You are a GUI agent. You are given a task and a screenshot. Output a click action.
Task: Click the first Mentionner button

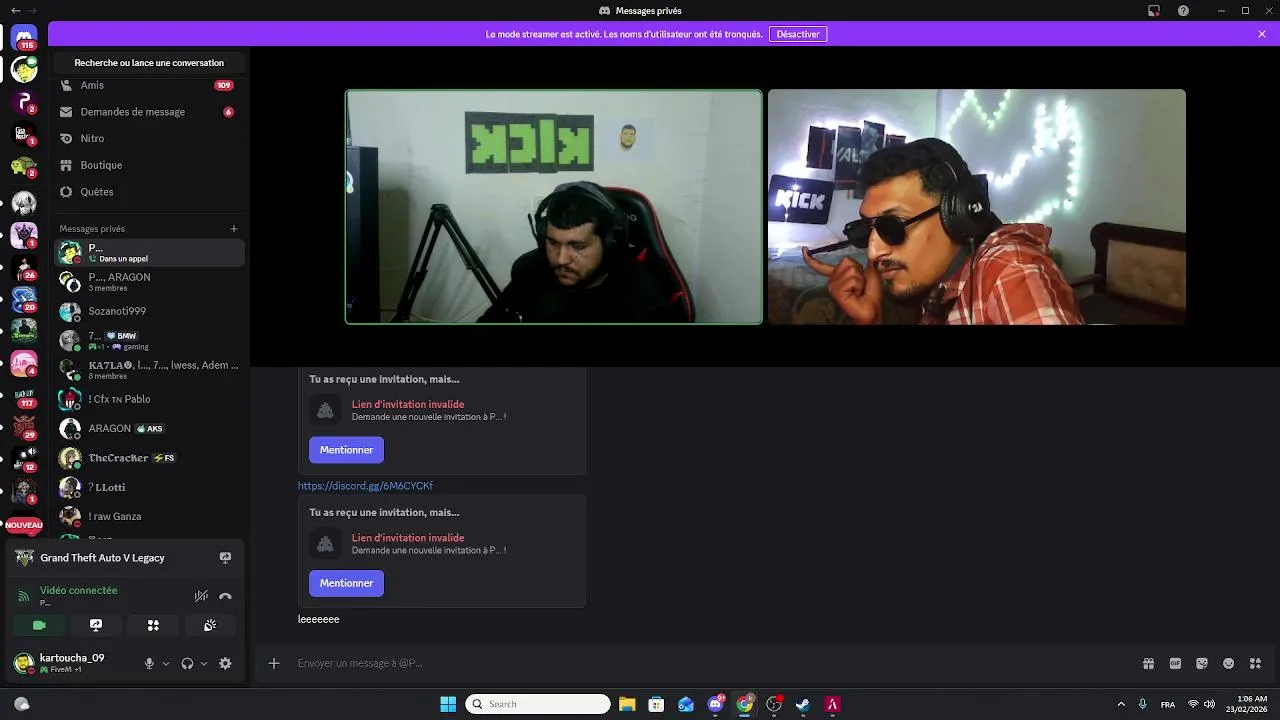click(346, 450)
